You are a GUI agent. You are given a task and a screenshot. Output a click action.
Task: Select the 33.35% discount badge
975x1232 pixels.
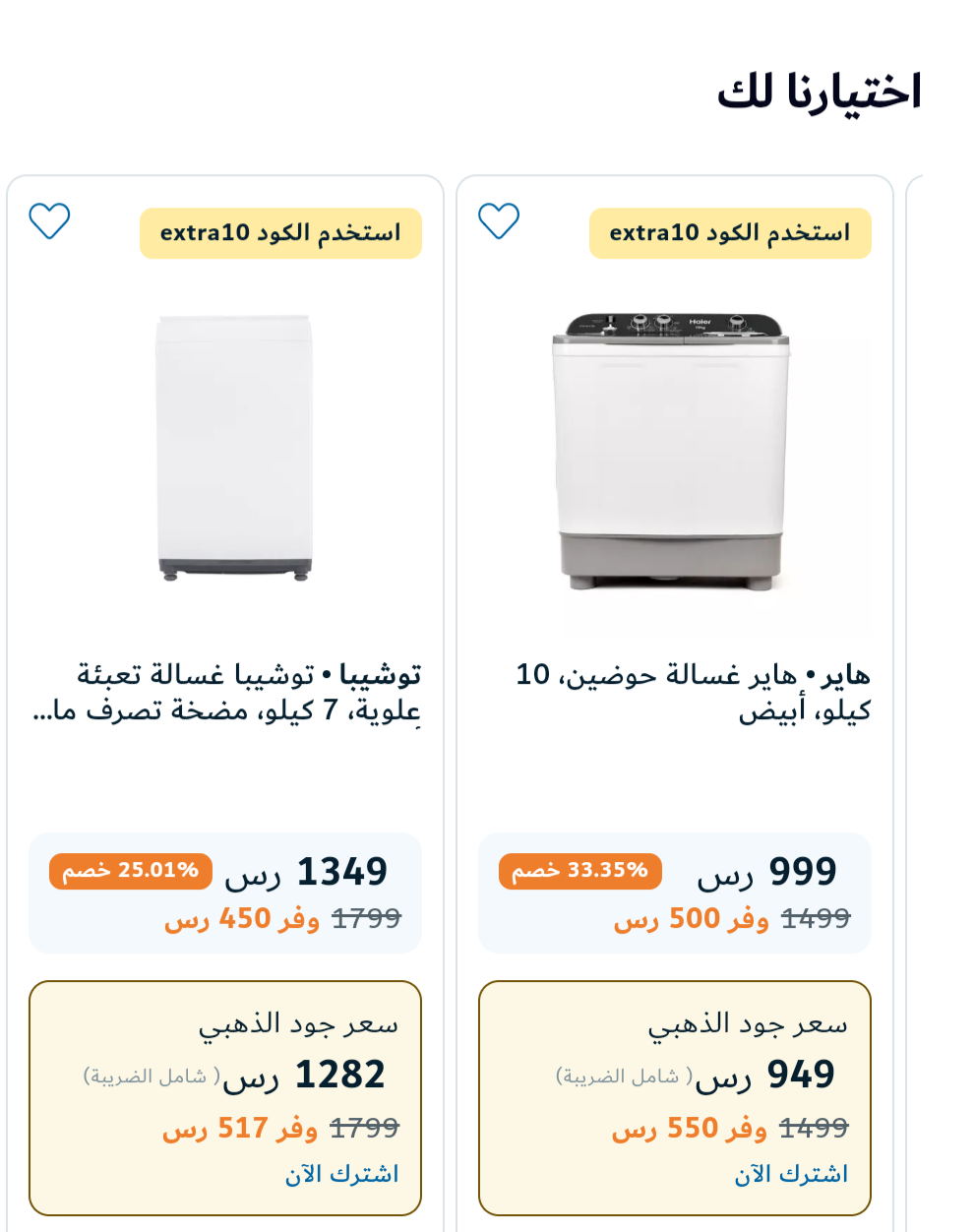pyautogui.click(x=580, y=871)
